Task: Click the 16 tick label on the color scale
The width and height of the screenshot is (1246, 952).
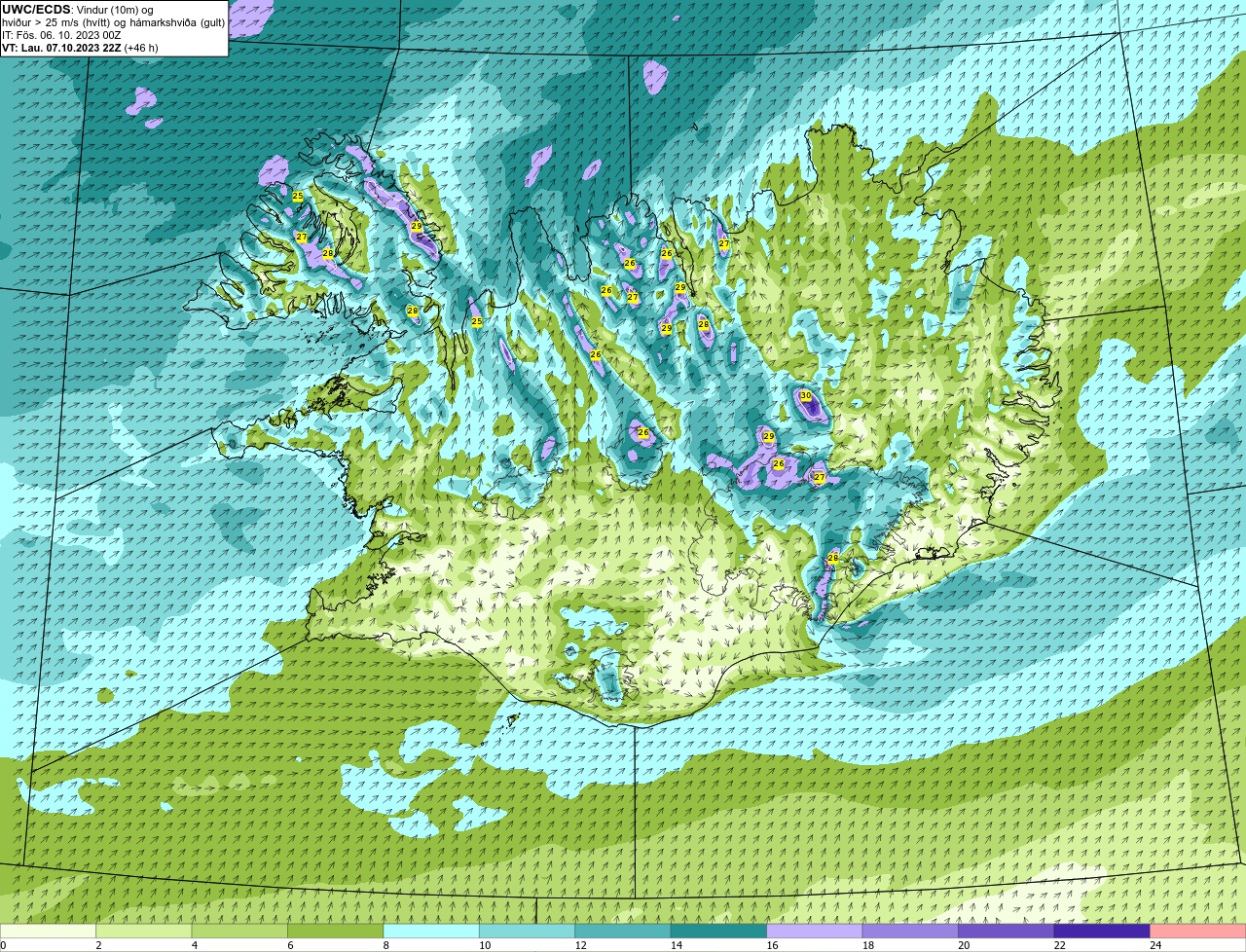Action: pyautogui.click(x=772, y=945)
